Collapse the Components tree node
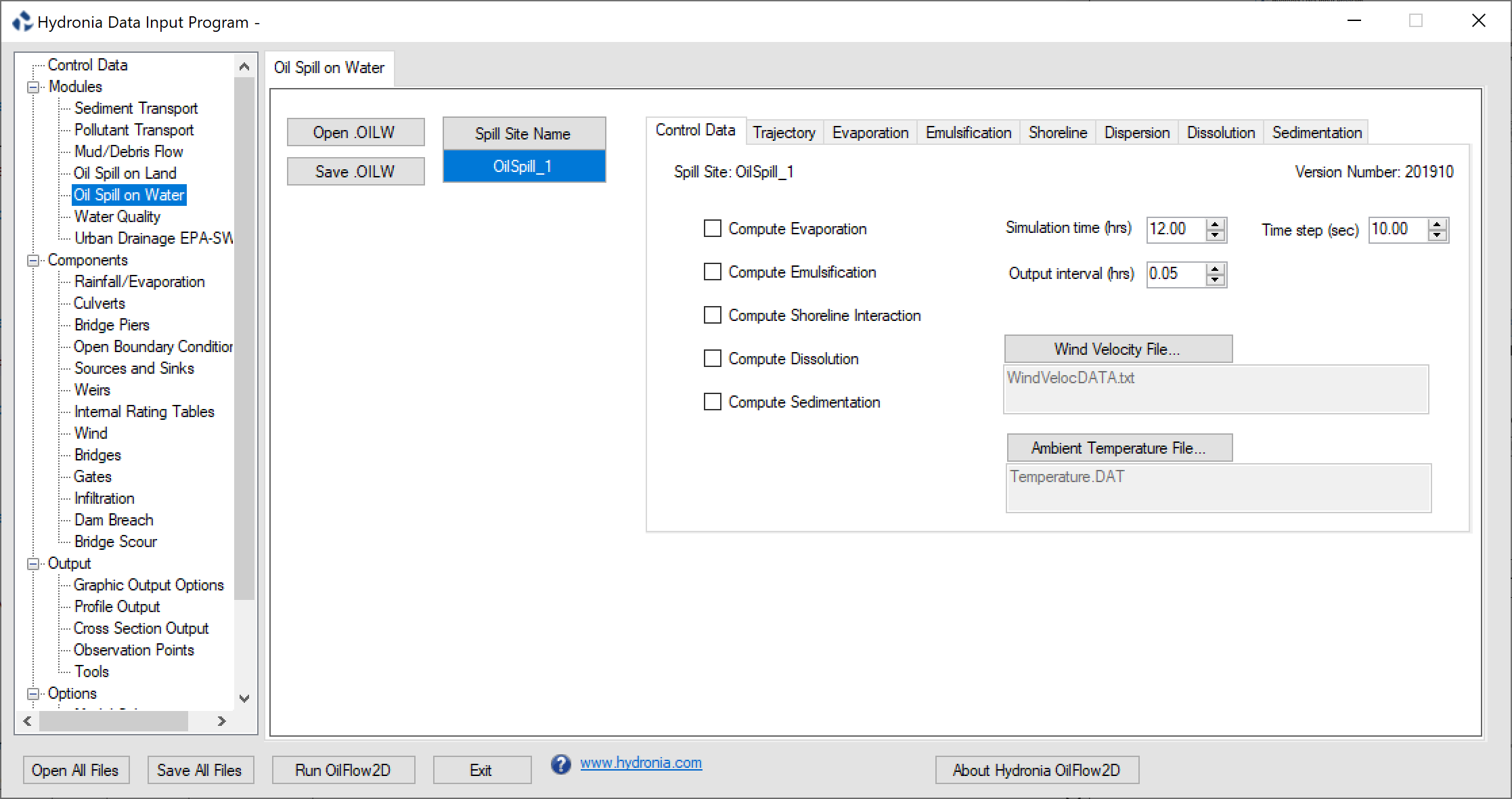 (32, 261)
